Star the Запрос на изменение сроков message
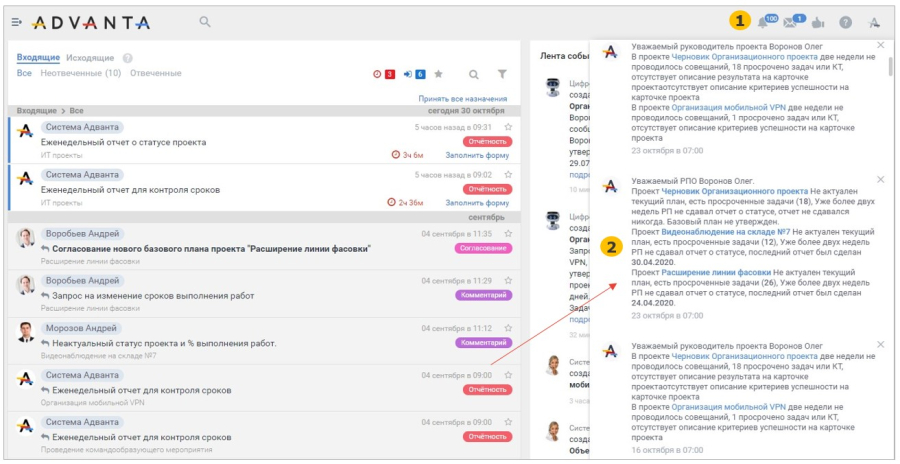The image size is (900, 464). [508, 281]
